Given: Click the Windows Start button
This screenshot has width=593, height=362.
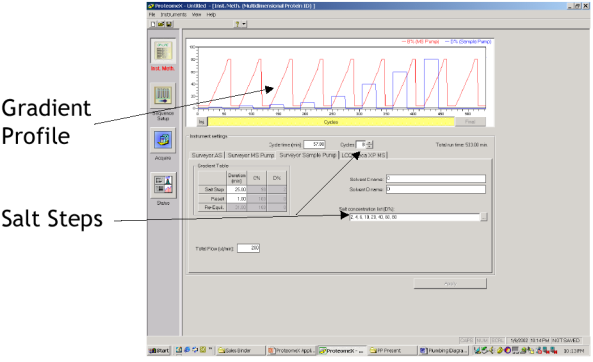Looking at the screenshot, I should coord(159,351).
